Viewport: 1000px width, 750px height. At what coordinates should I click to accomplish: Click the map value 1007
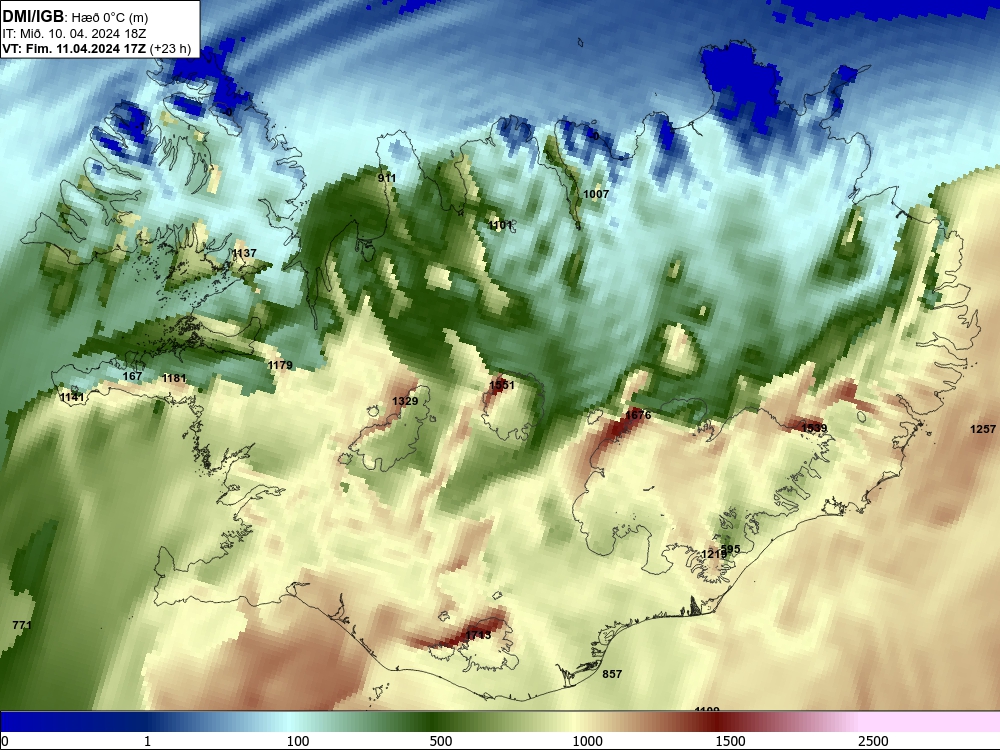click(596, 194)
